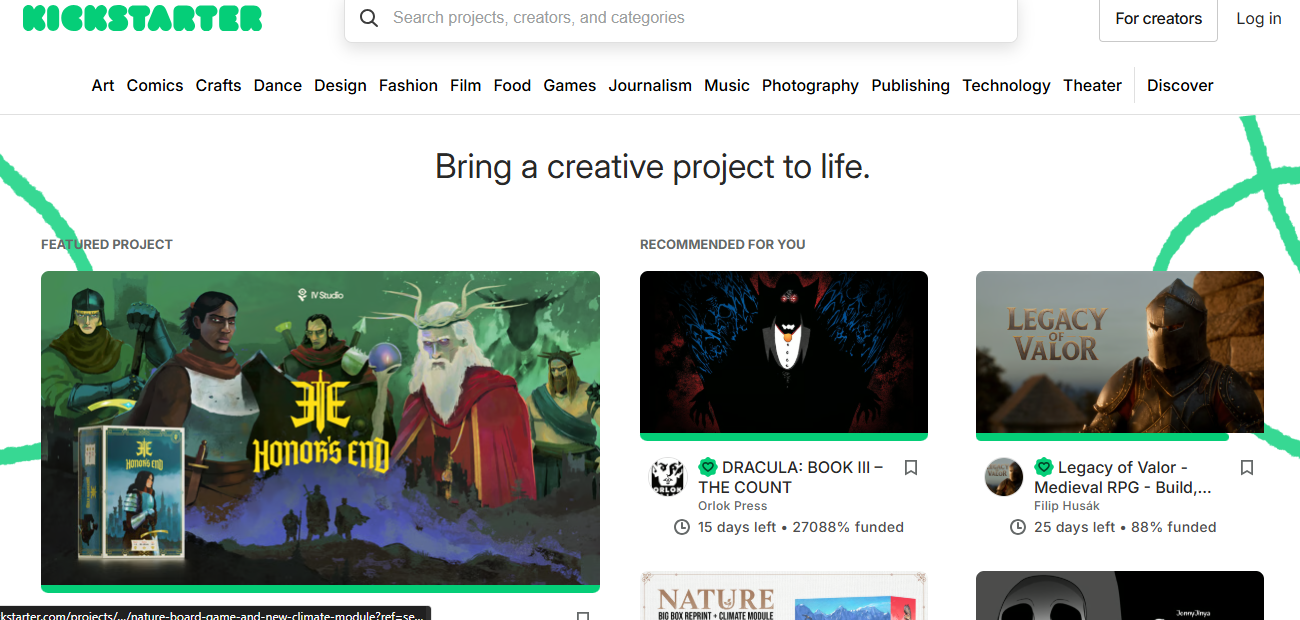Image resolution: width=1300 pixels, height=620 pixels.
Task: Open the Technology category
Action: click(x=1006, y=86)
